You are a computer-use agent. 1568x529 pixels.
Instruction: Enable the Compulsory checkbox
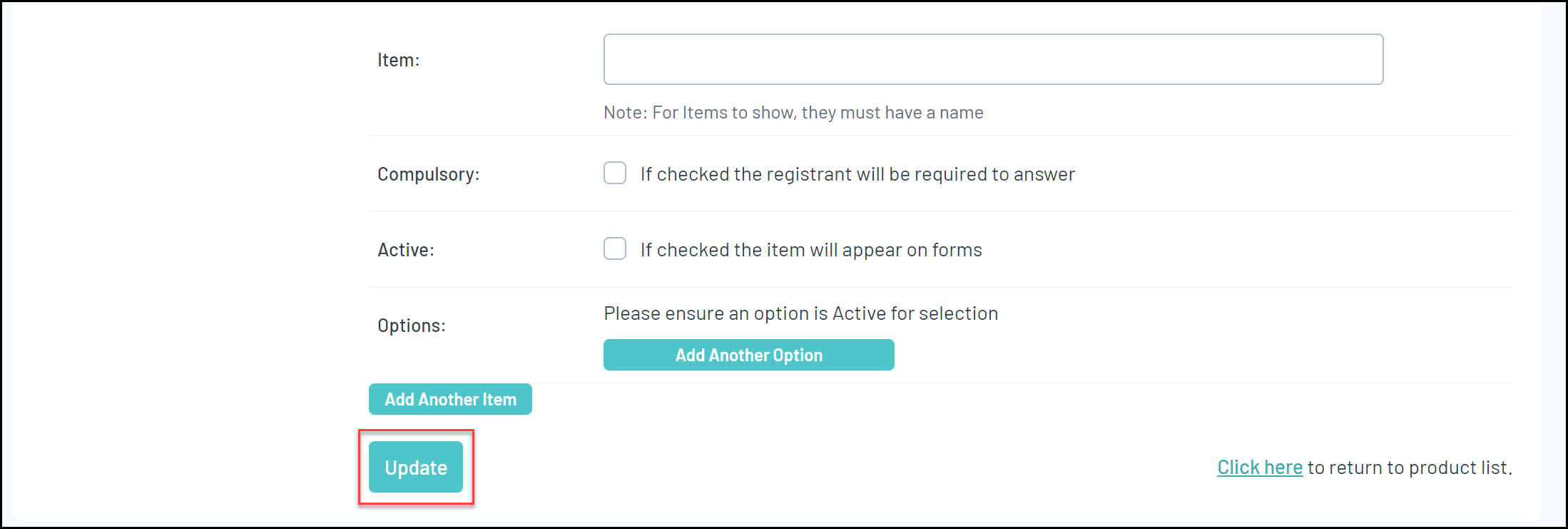[x=615, y=173]
